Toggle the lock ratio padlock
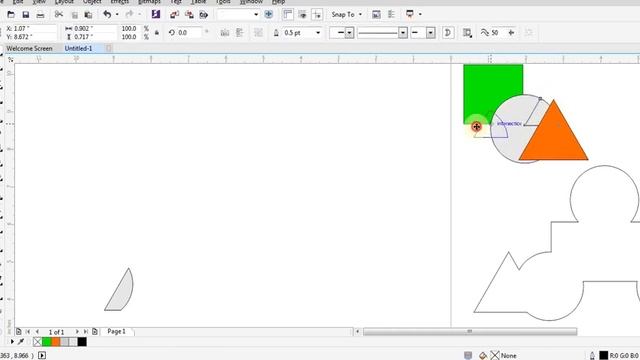 [157, 33]
